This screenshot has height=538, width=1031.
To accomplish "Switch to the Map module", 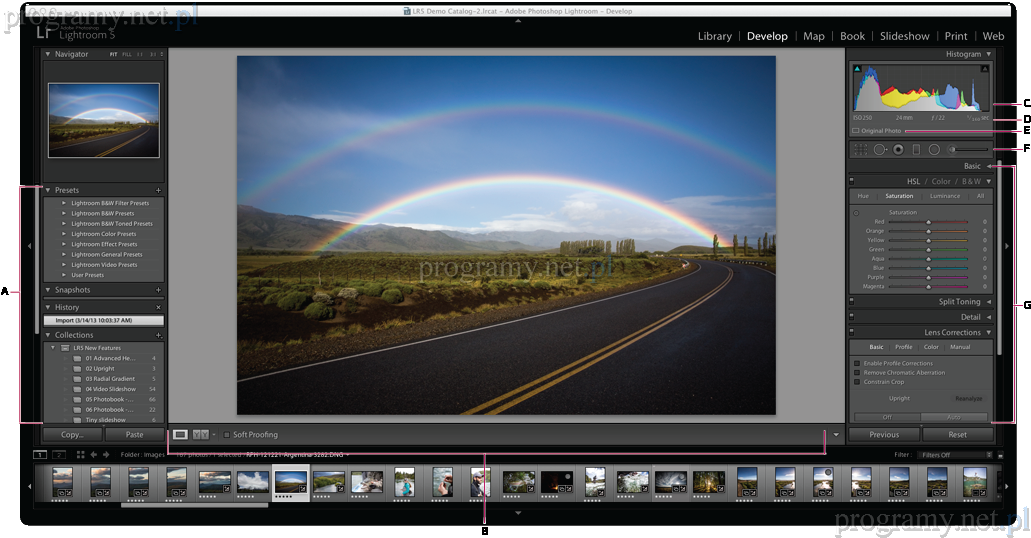I will pyautogui.click(x=813, y=36).
